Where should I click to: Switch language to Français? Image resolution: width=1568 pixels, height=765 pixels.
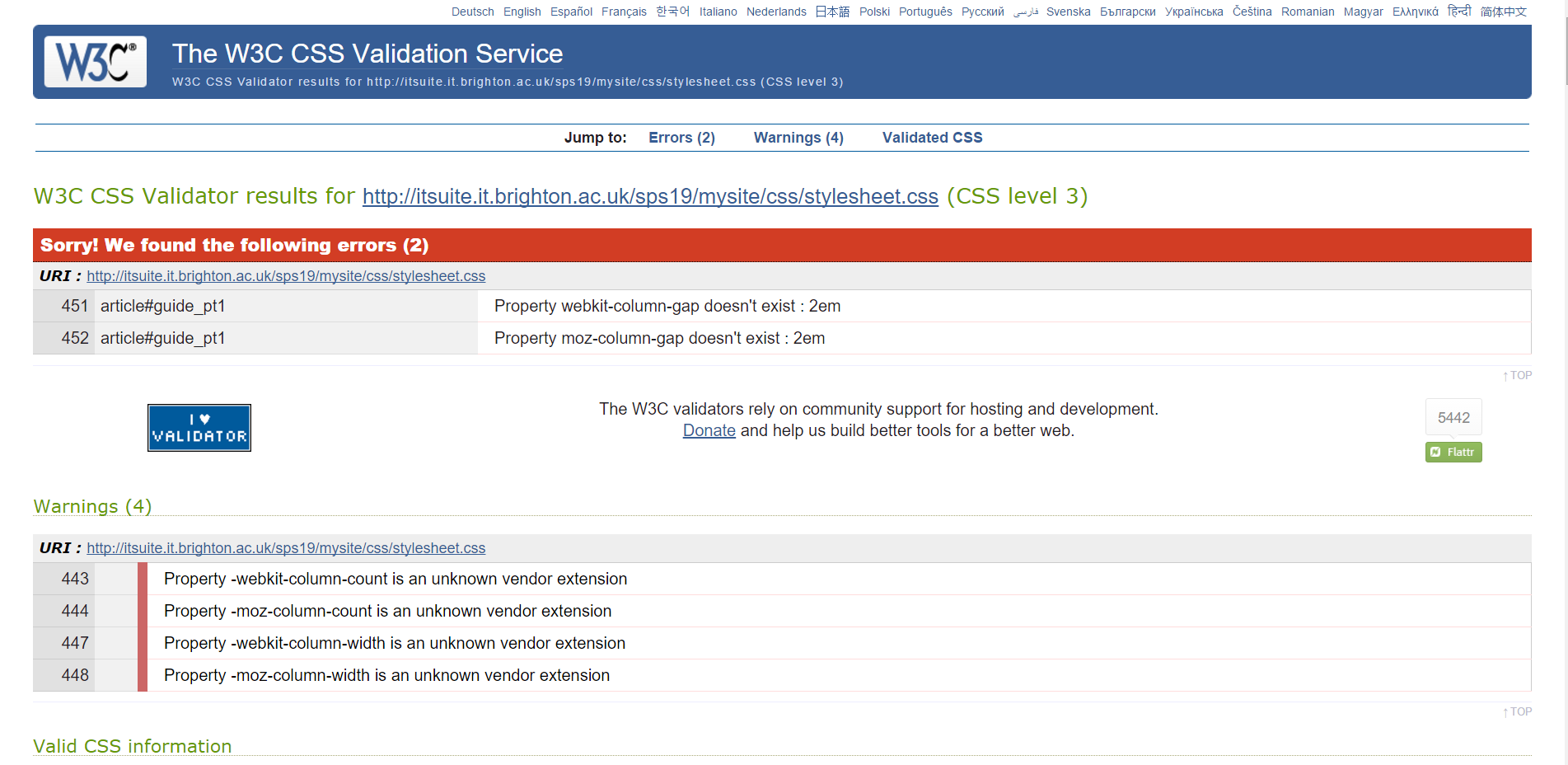click(624, 12)
